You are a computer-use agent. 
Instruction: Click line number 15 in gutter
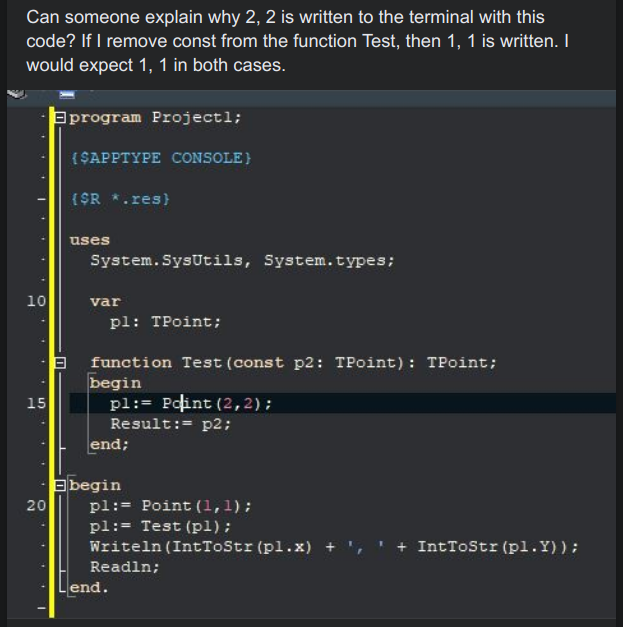point(36,403)
